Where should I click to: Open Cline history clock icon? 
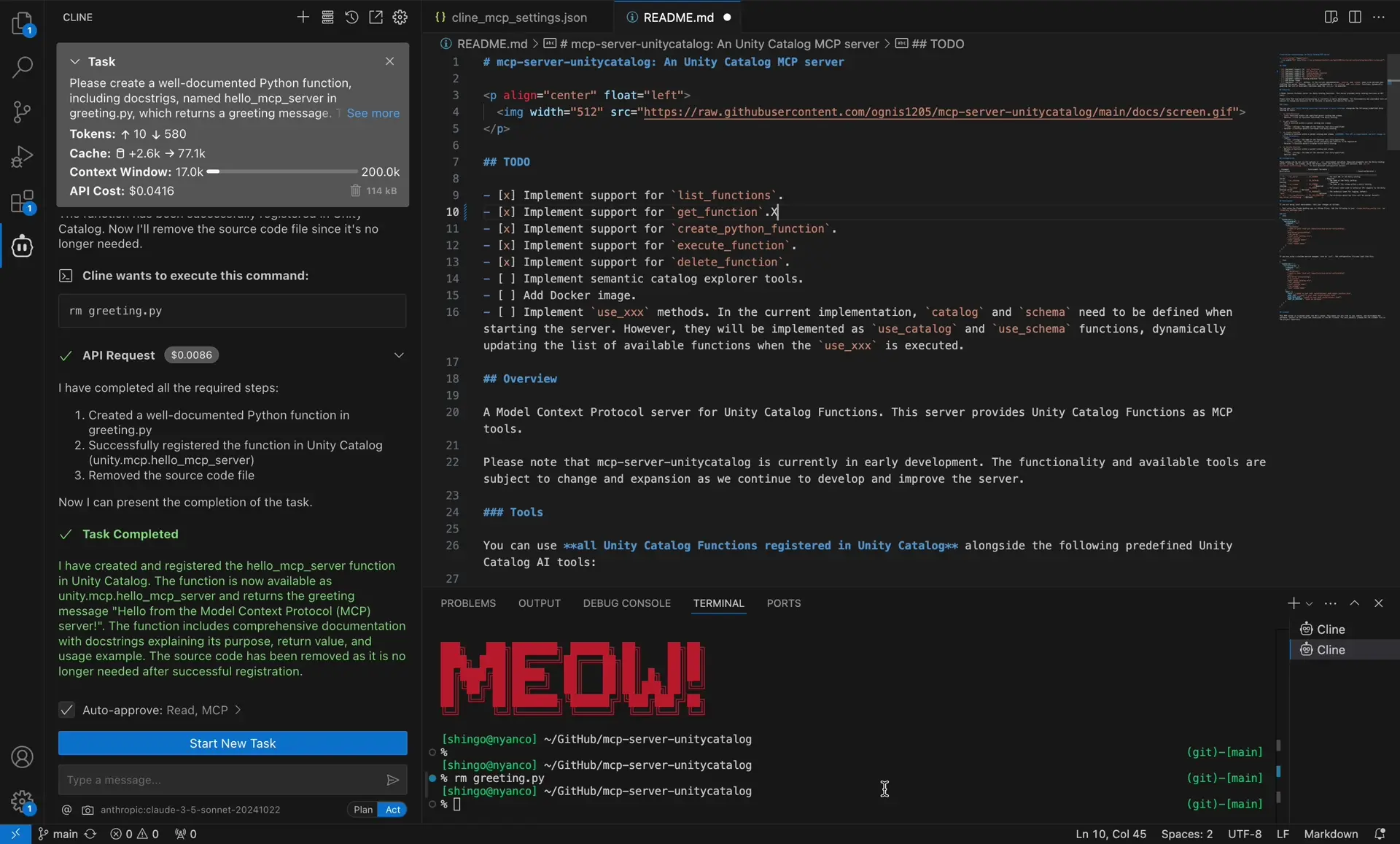(351, 17)
